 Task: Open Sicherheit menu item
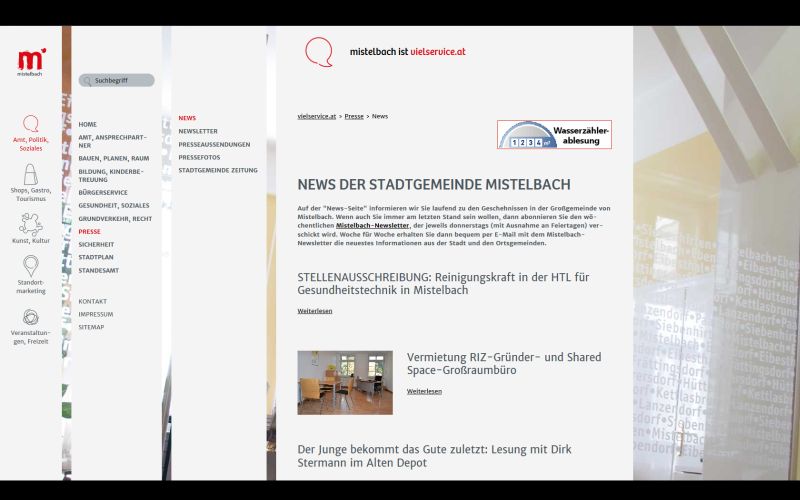(x=96, y=245)
